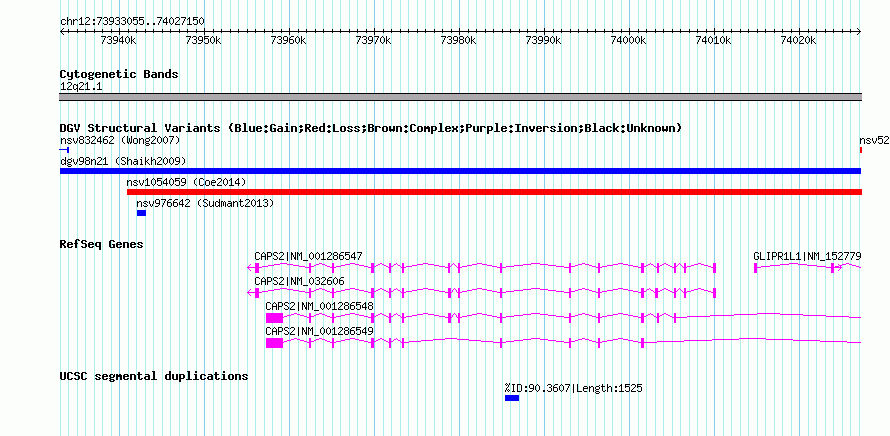The image size is (890, 436).
Task: Click the 73980k ruler tick label
Action: tap(459, 40)
